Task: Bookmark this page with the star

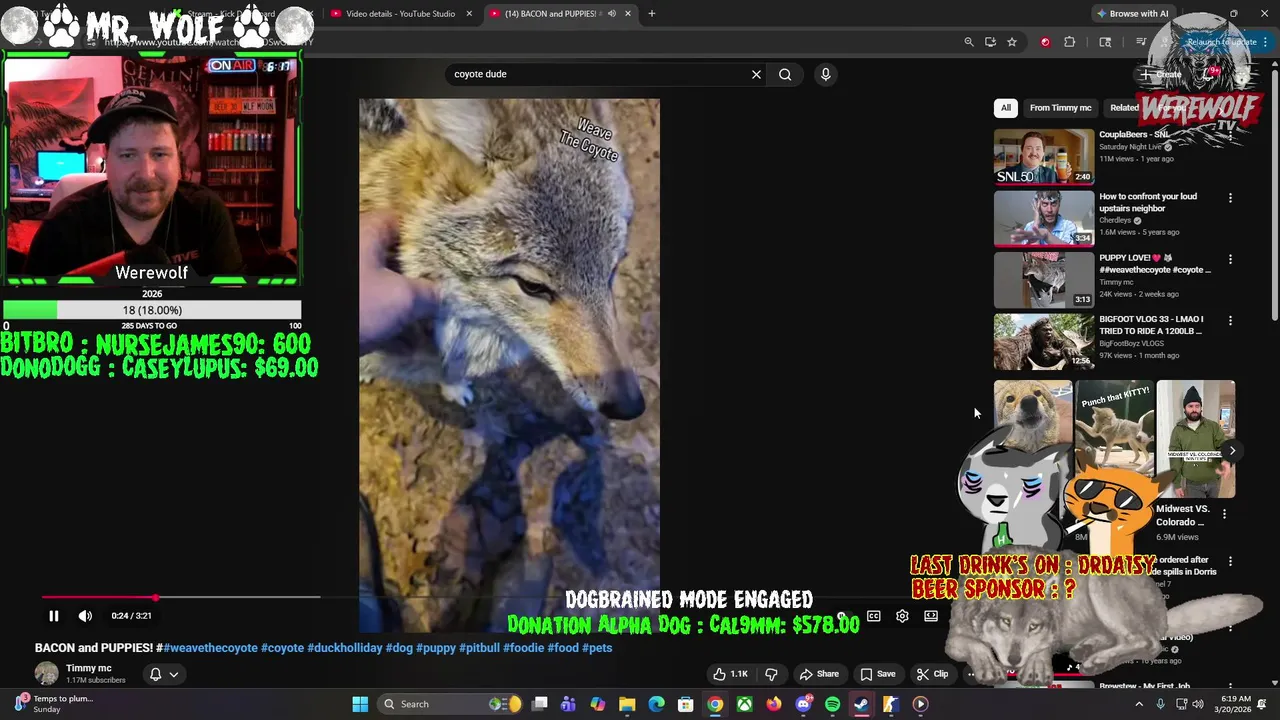Action: (x=1012, y=42)
